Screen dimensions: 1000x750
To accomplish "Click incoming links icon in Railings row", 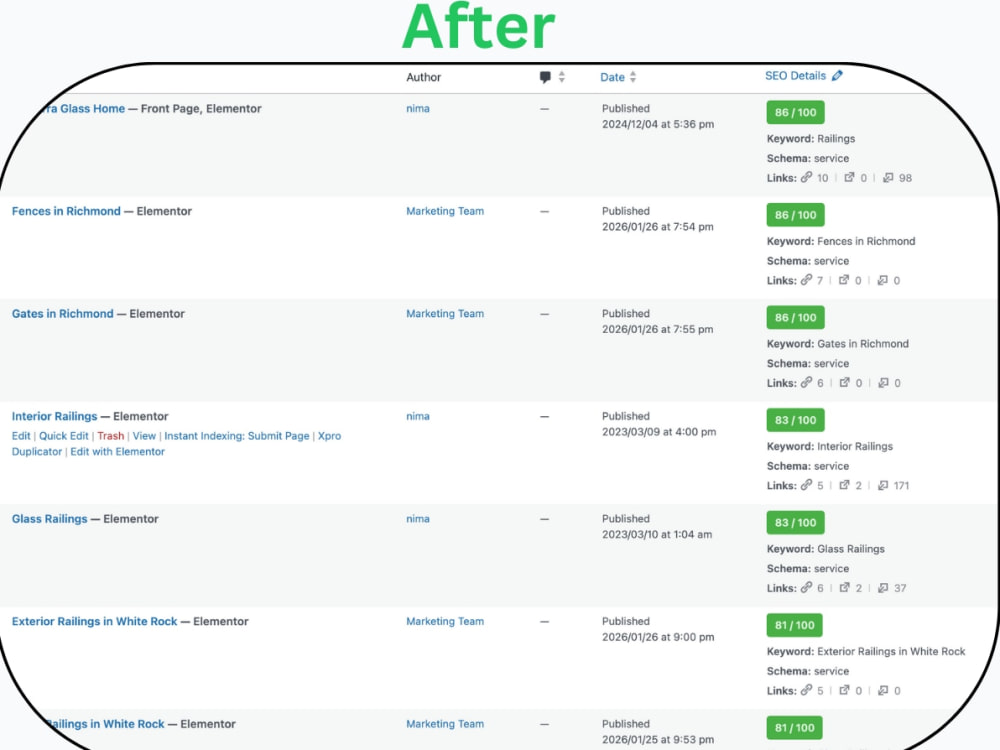I will [x=888, y=177].
